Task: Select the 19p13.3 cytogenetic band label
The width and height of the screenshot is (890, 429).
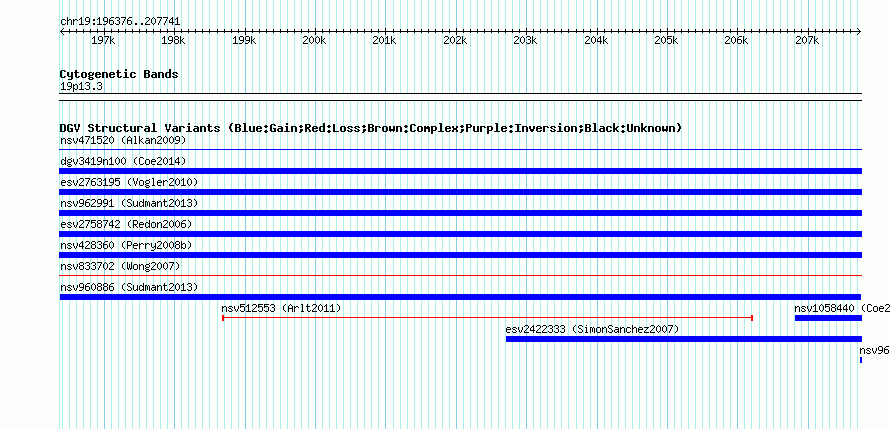Action: (x=81, y=87)
